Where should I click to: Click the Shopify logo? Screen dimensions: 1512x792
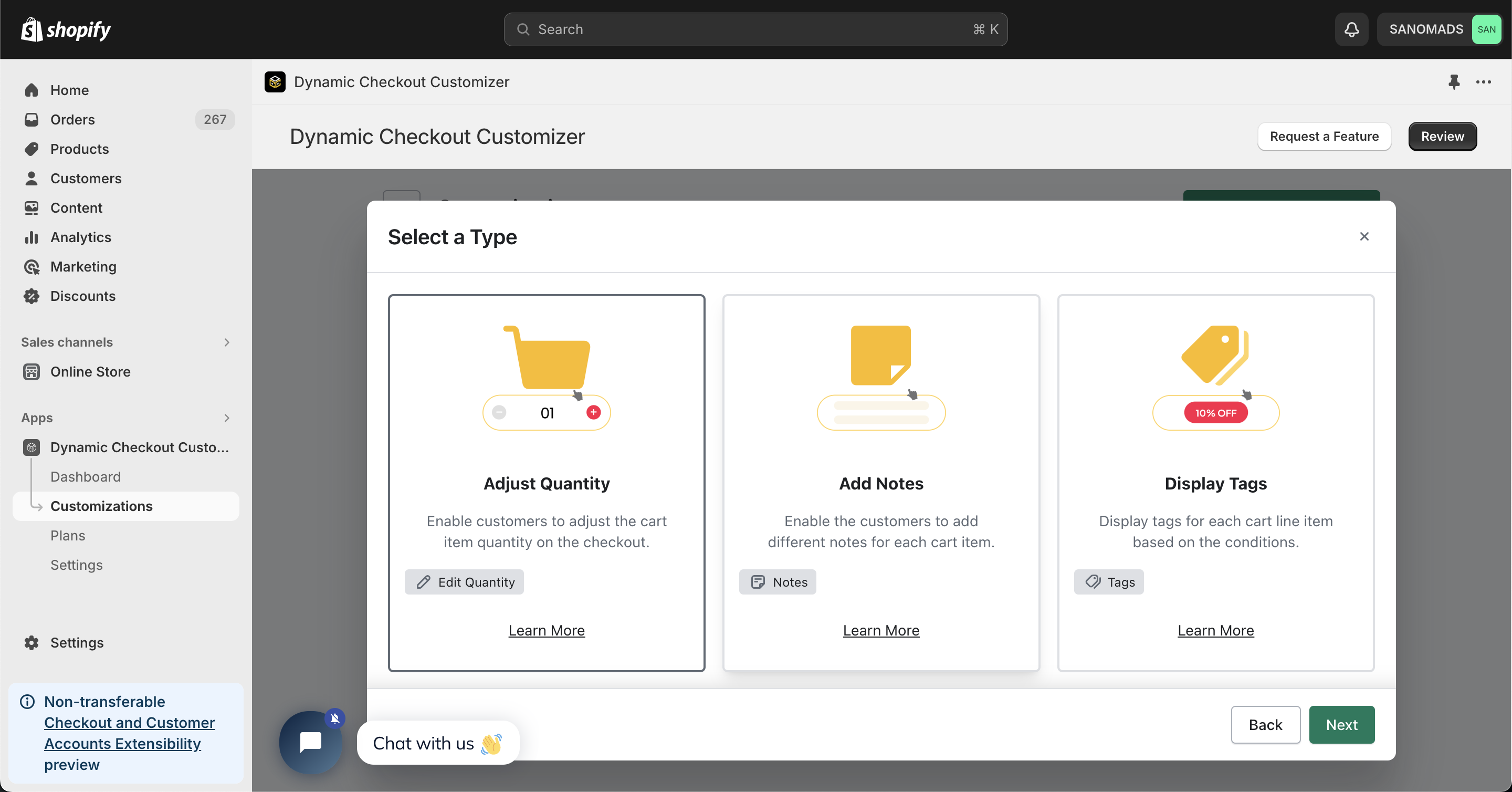coord(66,29)
